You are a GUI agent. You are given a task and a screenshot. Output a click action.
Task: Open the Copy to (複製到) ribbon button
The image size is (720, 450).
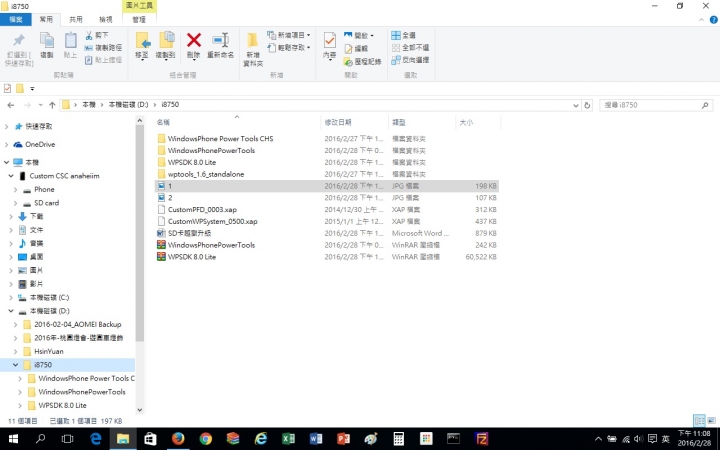point(166,45)
